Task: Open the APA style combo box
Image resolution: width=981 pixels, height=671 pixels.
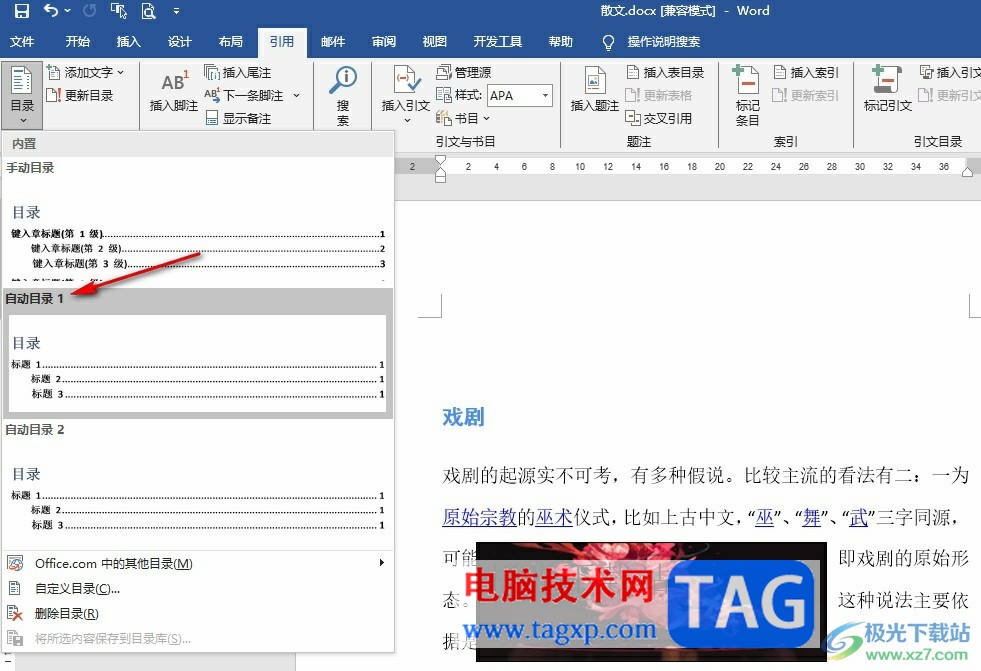Action: 520,96
